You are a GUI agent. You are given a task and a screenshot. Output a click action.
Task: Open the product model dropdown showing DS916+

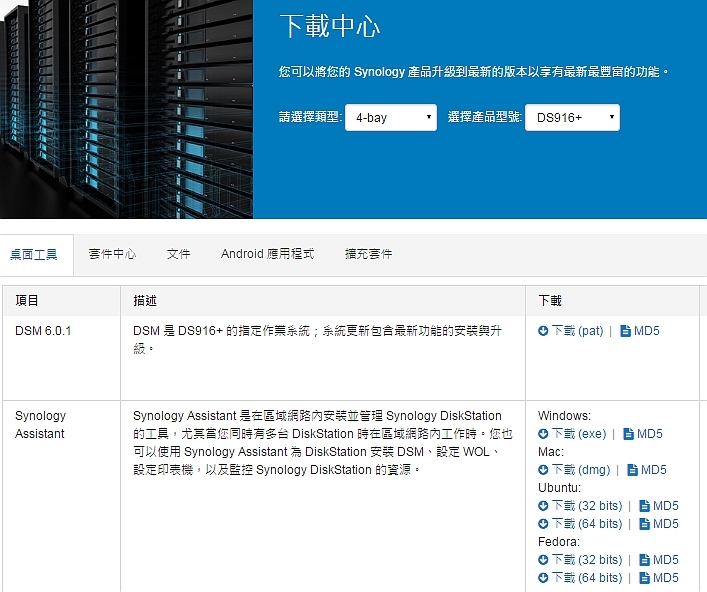pyautogui.click(x=572, y=118)
